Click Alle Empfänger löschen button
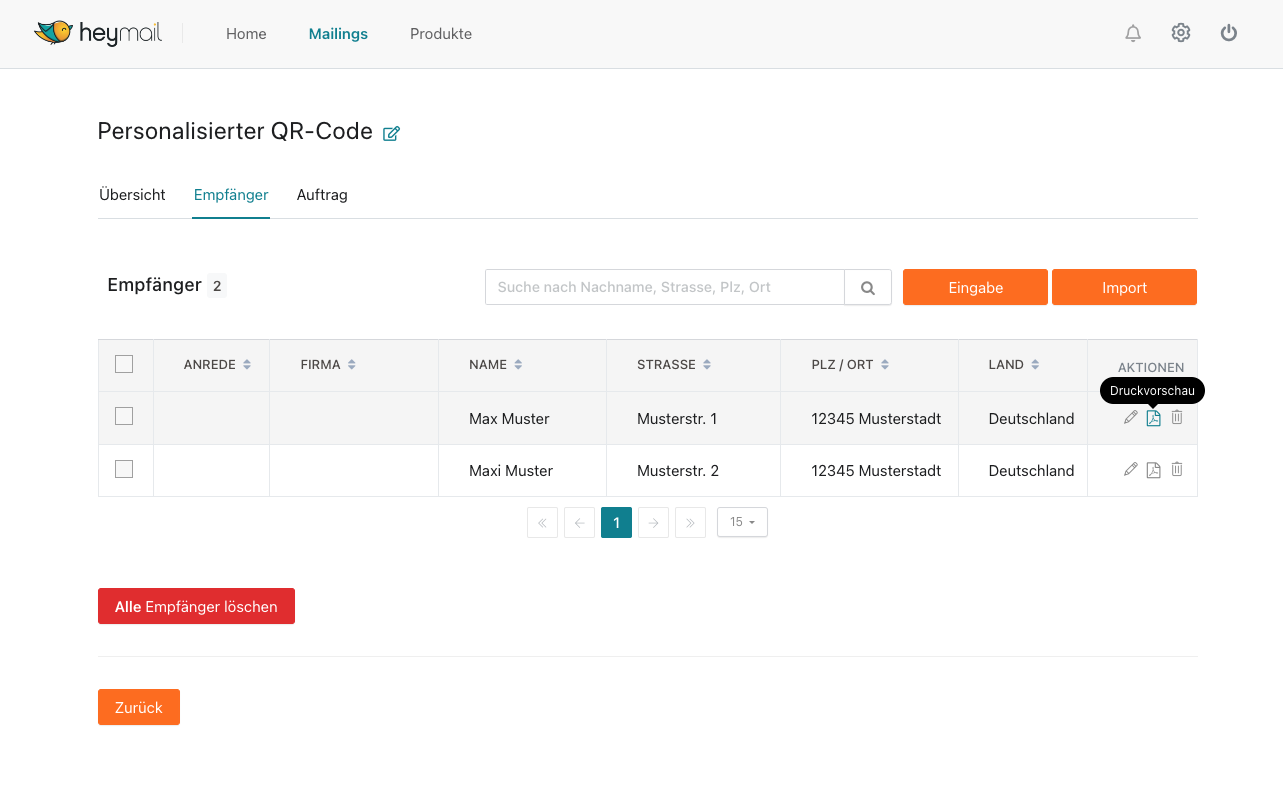This screenshot has height=810, width=1283. (x=196, y=606)
